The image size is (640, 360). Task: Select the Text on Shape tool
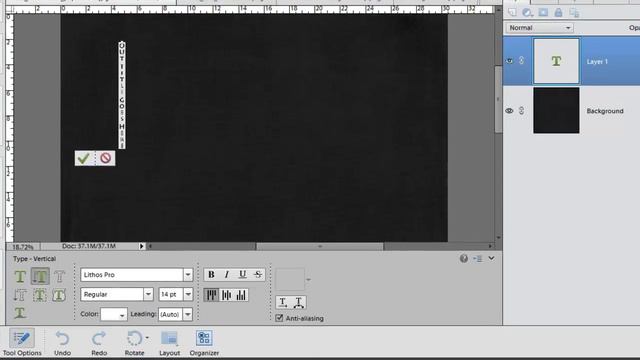[x=59, y=295]
